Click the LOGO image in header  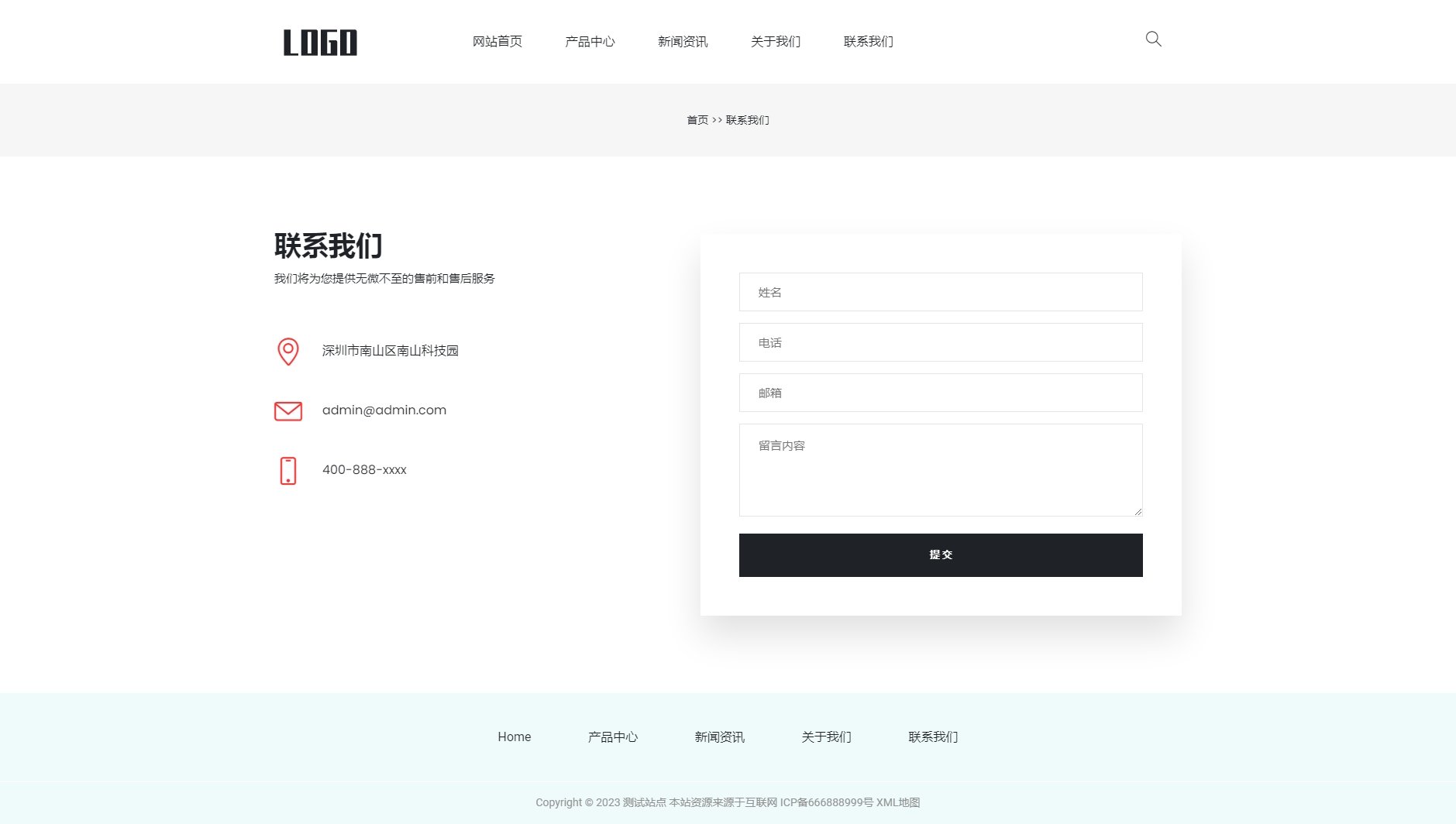320,43
